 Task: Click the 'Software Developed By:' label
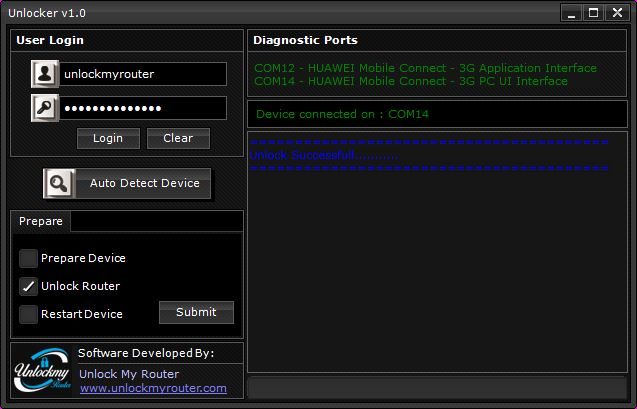[x=146, y=353]
